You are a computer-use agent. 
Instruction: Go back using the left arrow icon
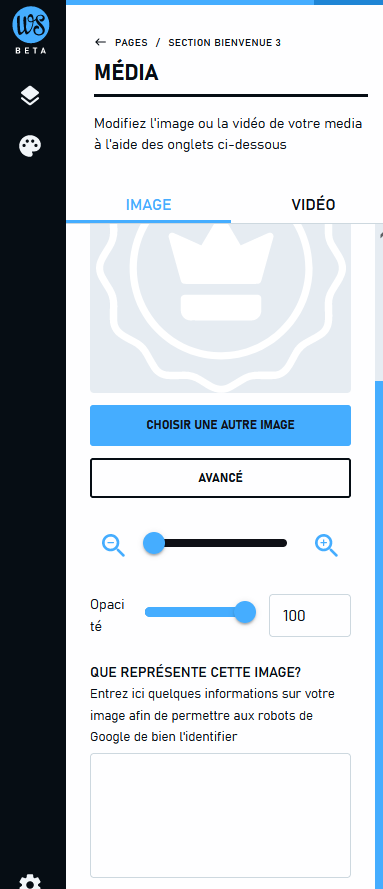pyautogui.click(x=101, y=43)
